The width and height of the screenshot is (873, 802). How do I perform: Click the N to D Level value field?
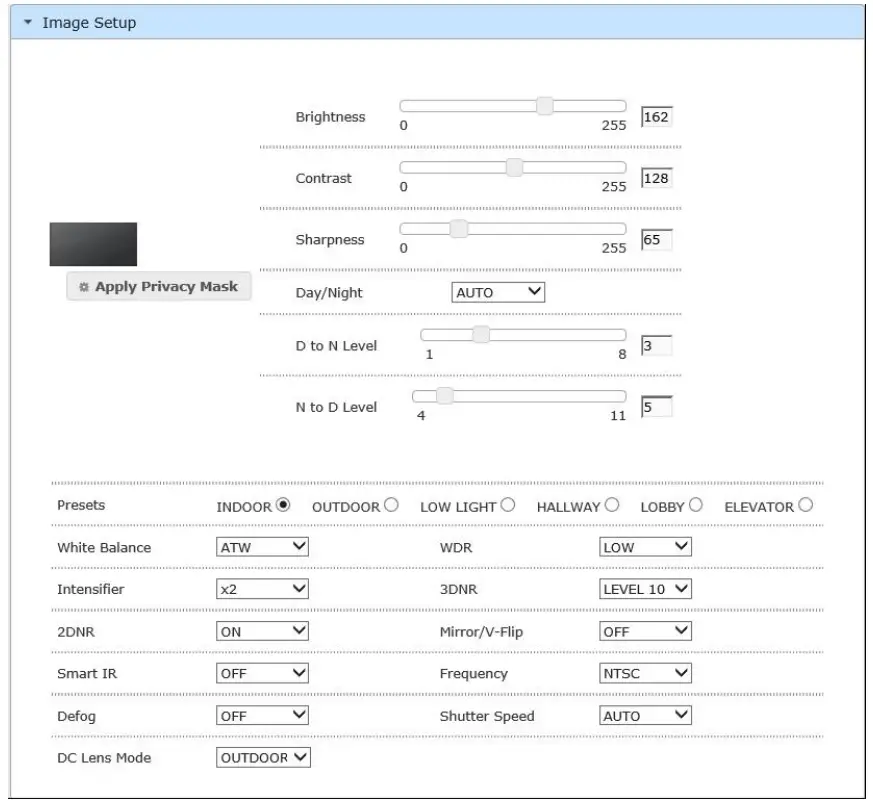(656, 407)
